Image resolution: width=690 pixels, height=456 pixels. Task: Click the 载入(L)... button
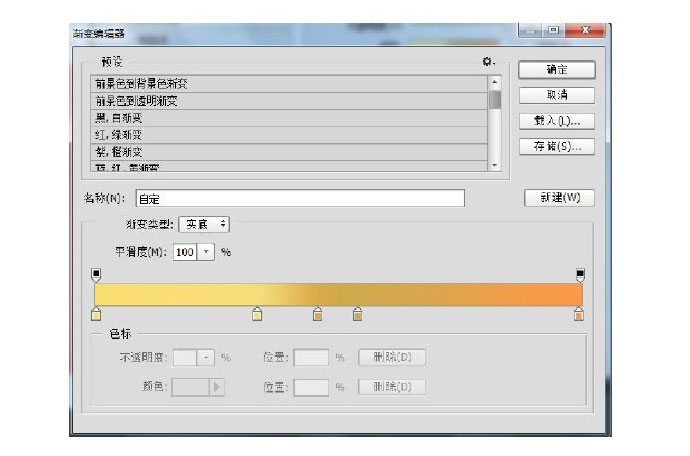point(557,121)
